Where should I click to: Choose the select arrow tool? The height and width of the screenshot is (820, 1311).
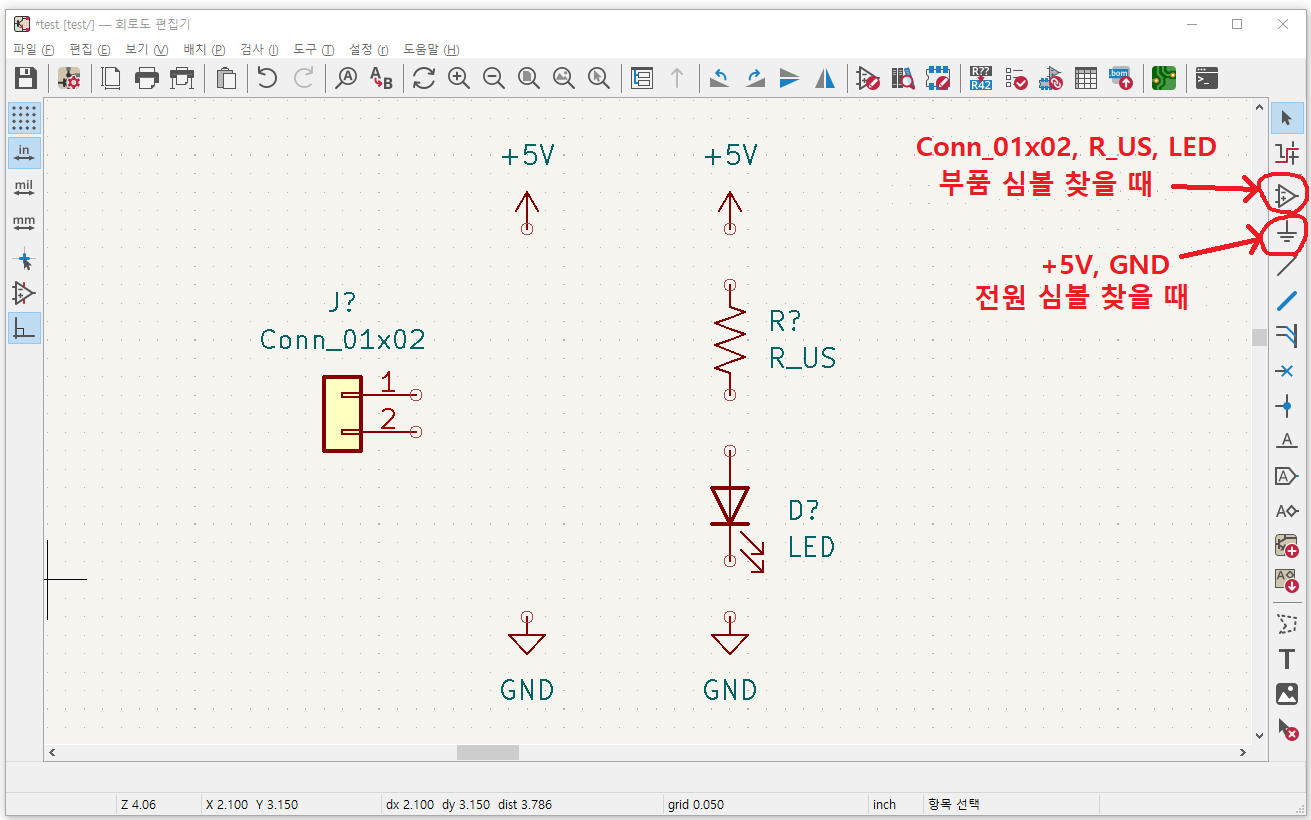[1287, 119]
